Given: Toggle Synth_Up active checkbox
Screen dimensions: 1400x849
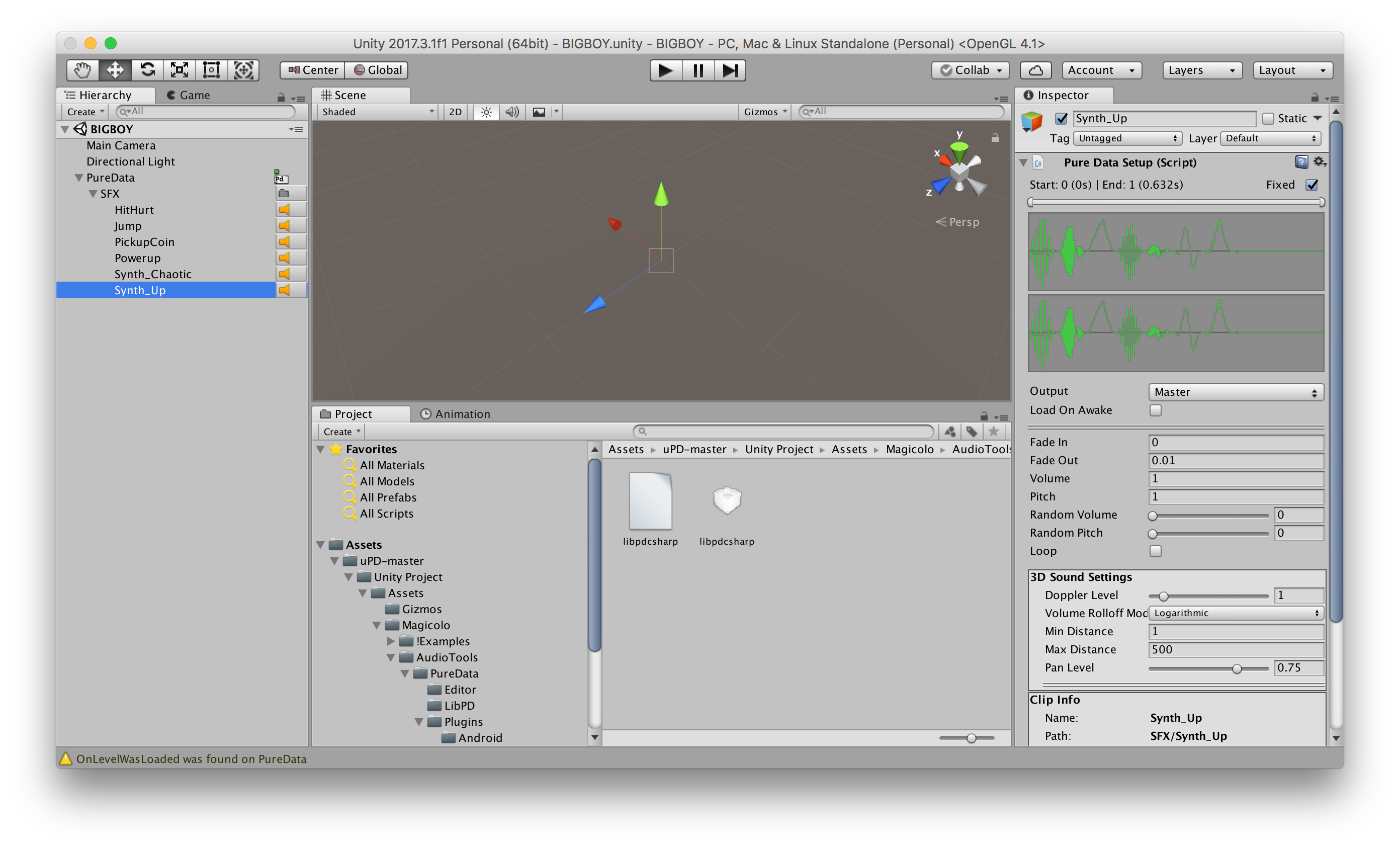Looking at the screenshot, I should (x=1061, y=118).
